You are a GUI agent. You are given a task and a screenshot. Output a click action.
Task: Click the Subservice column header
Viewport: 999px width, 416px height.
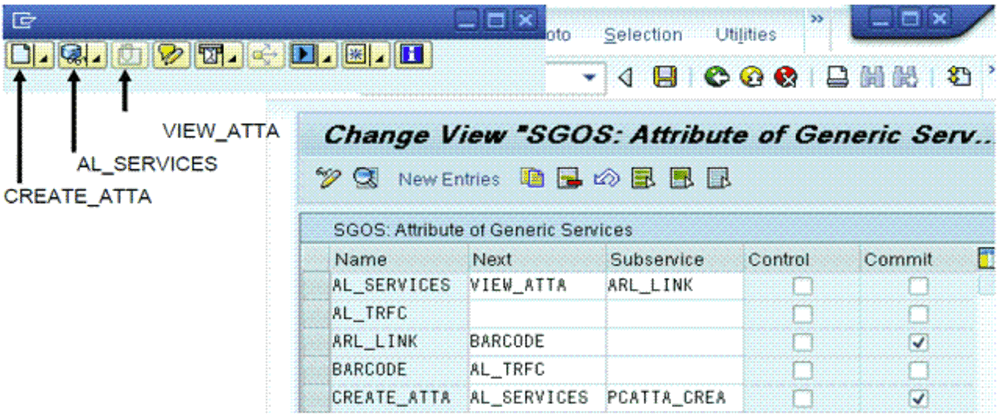(674, 260)
